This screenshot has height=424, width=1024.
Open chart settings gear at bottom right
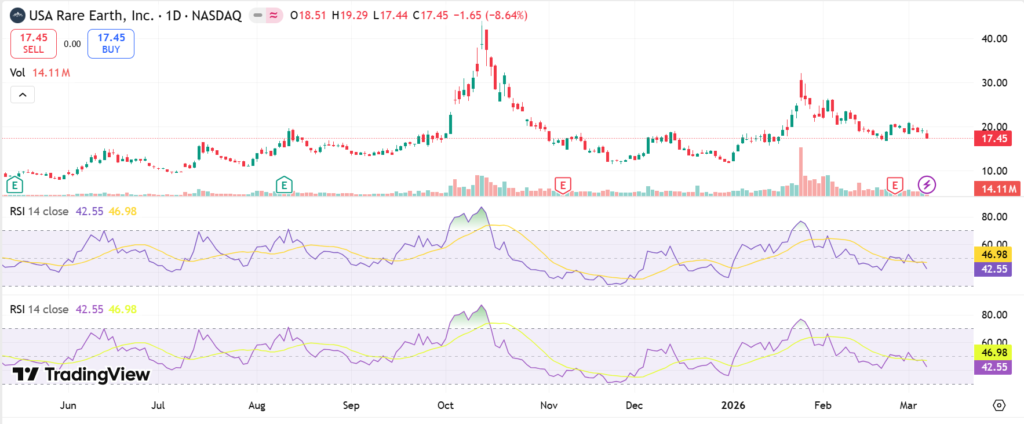(998, 405)
